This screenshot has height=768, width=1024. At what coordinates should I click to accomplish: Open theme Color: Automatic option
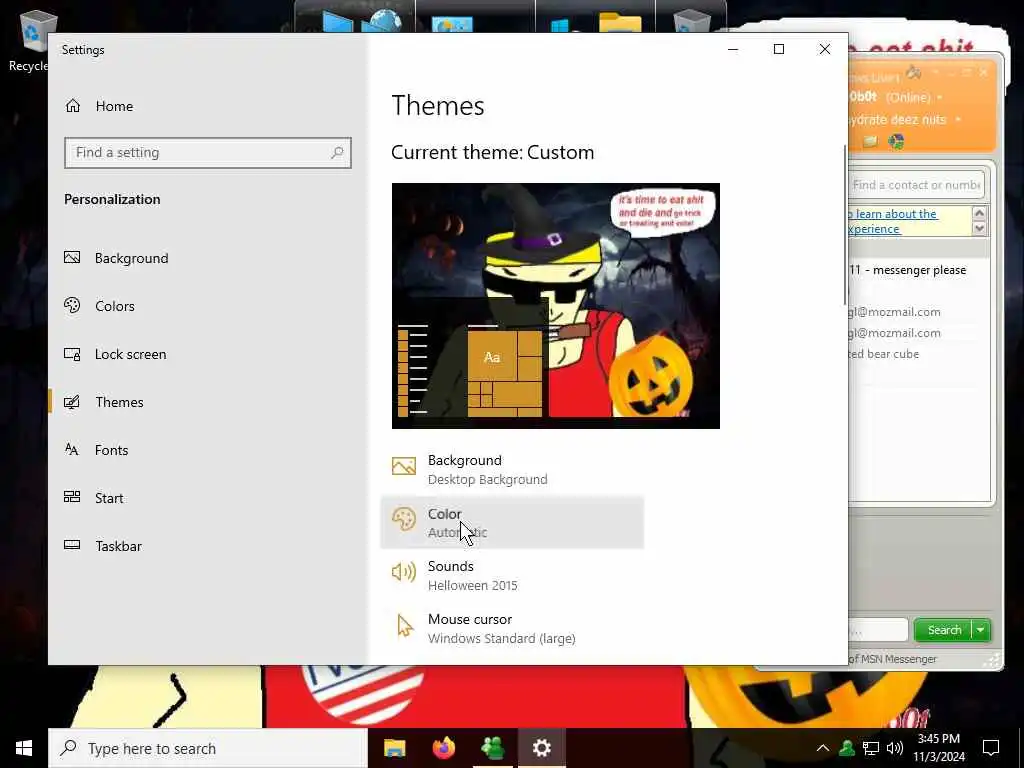[x=512, y=522]
